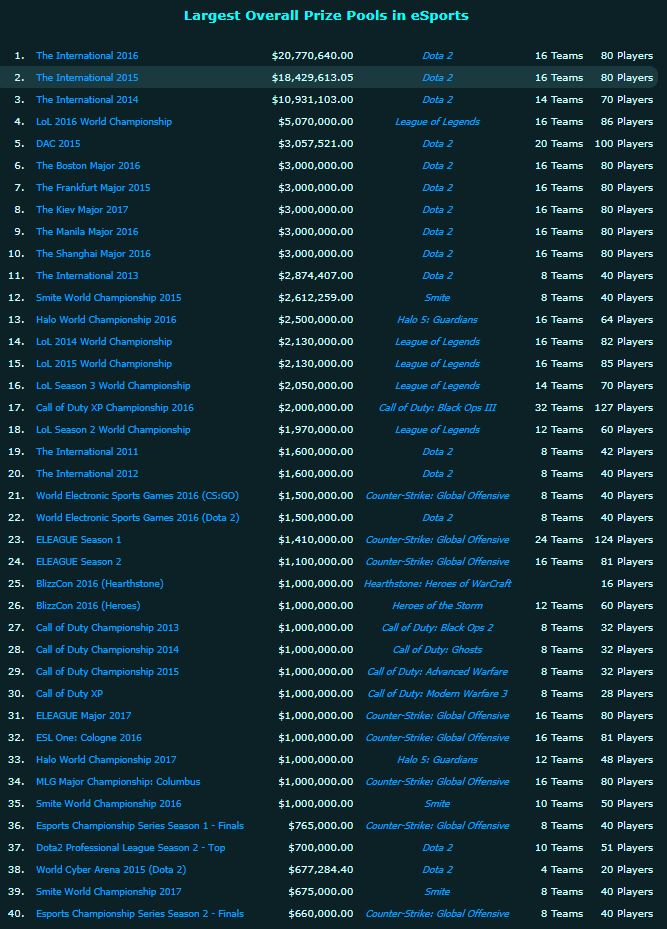Open Smite World Championship 2017 link

point(108,891)
